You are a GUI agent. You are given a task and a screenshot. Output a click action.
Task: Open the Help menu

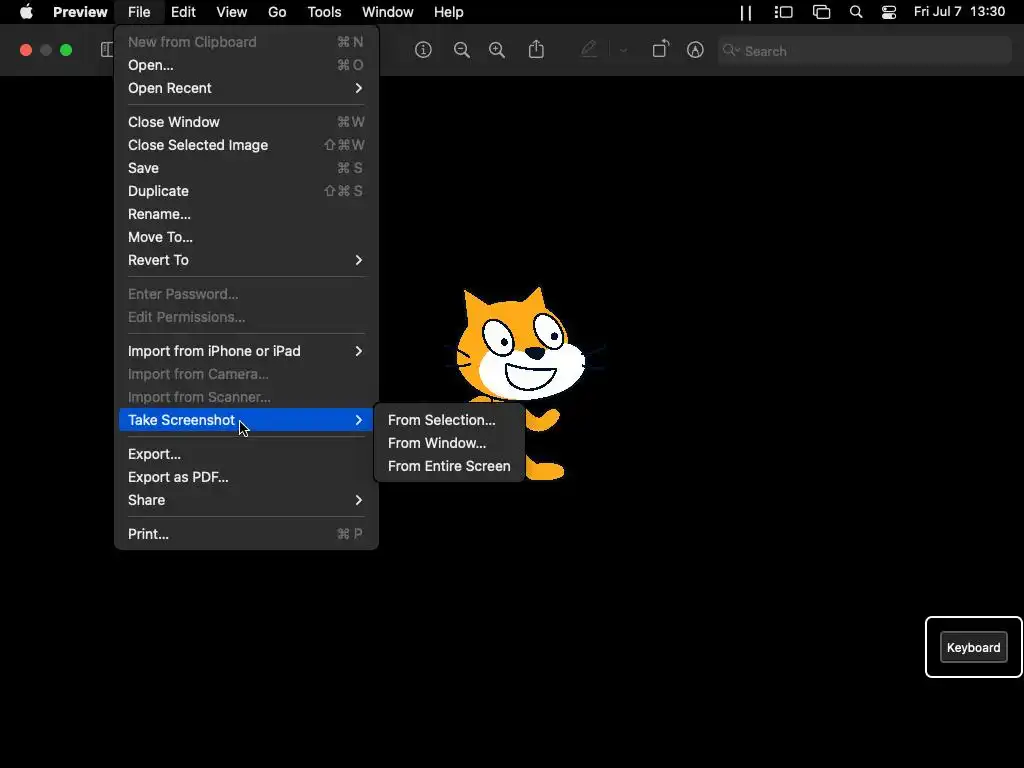(449, 12)
